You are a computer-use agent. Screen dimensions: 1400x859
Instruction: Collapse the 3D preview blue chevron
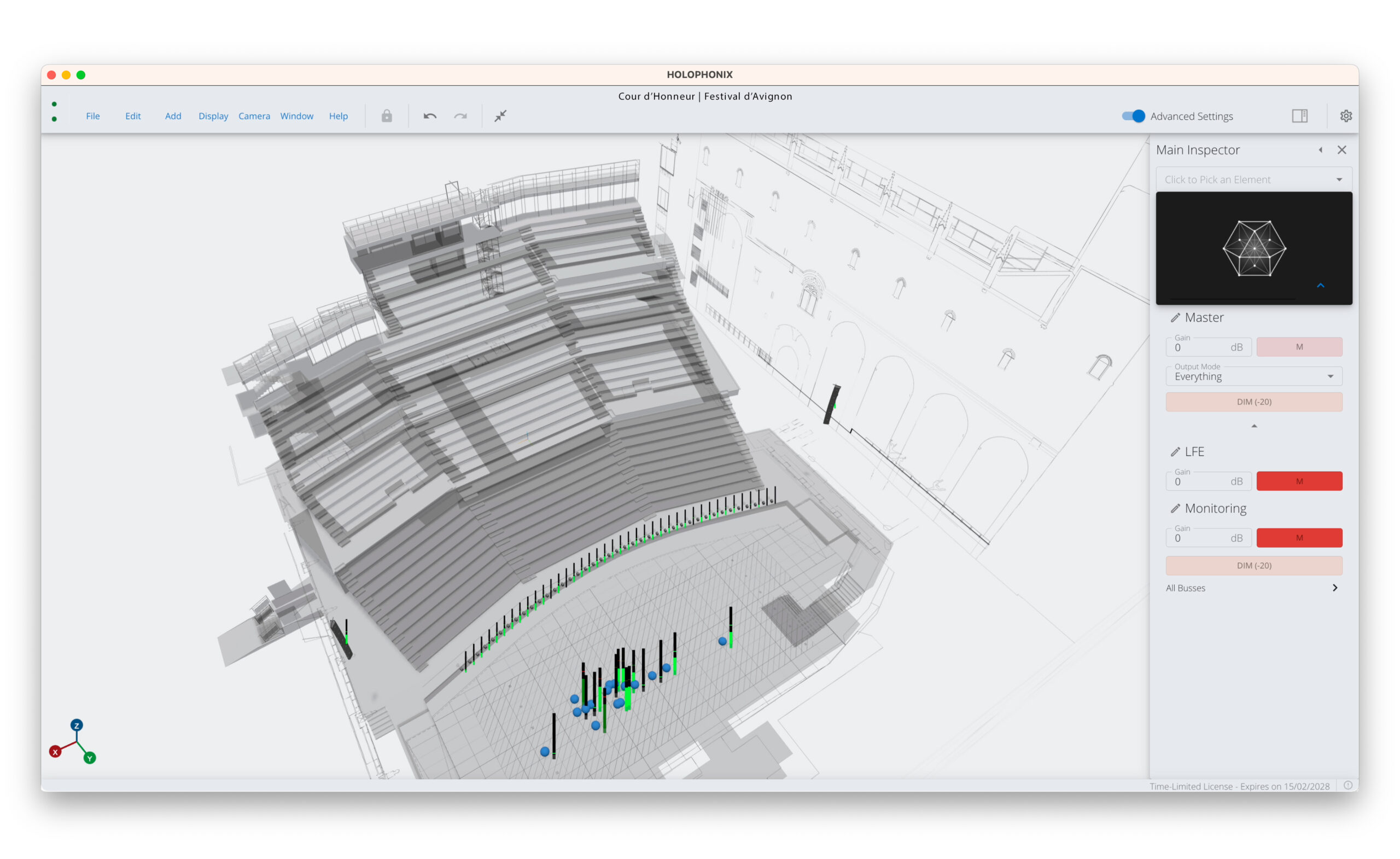(1321, 286)
